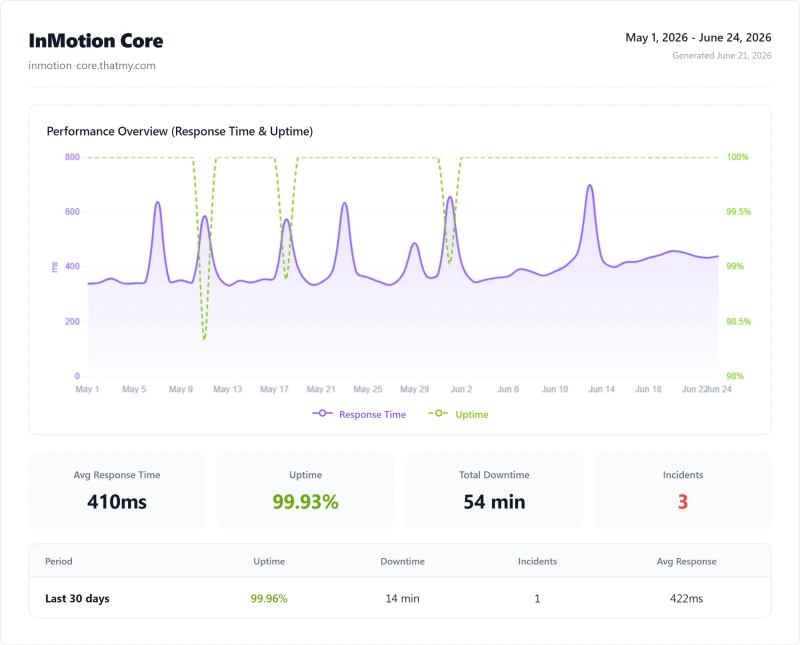The width and height of the screenshot is (800, 645).
Task: Click the Downtime column header
Action: [402, 561]
